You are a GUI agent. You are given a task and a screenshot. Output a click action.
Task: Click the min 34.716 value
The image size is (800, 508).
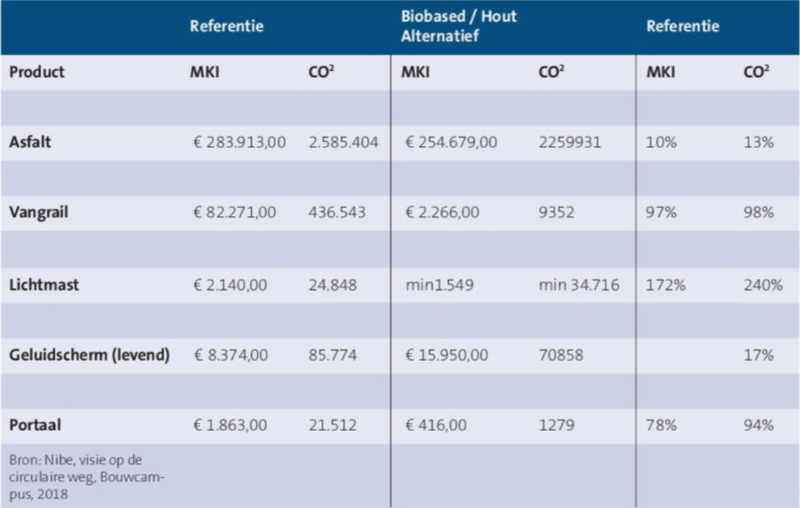pyautogui.click(x=579, y=284)
